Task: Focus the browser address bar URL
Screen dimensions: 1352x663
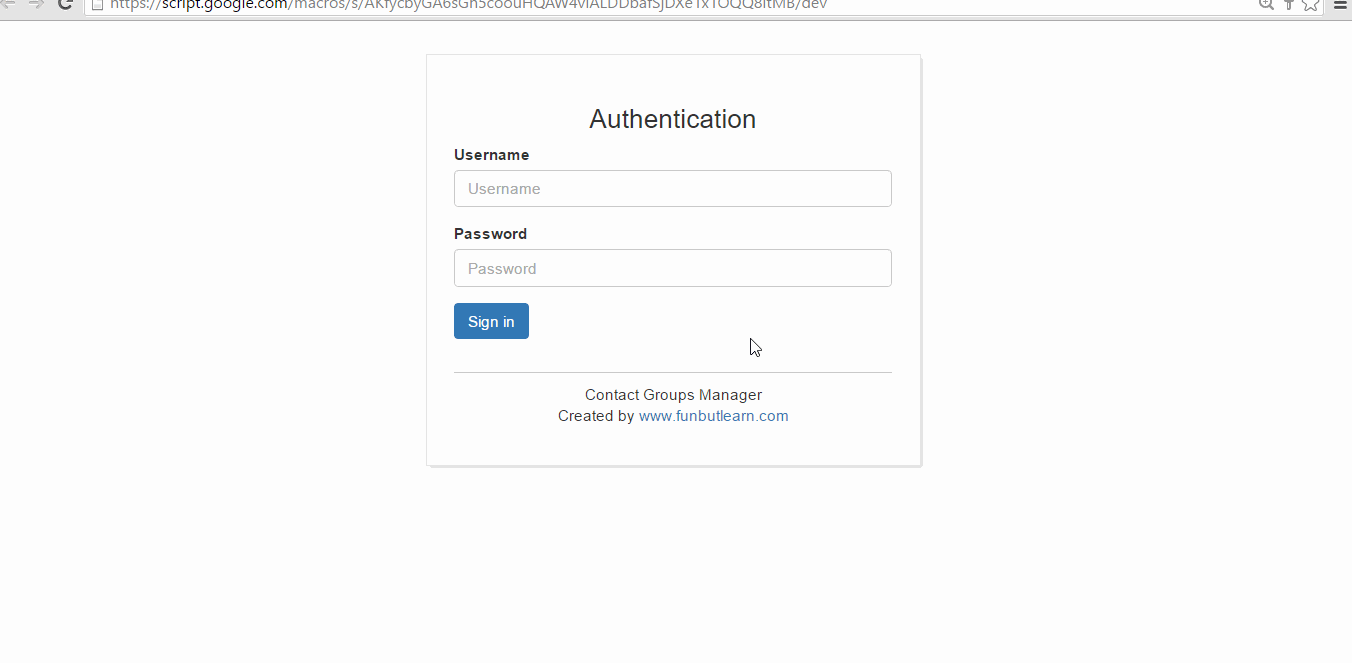Action: pyautogui.click(x=670, y=5)
